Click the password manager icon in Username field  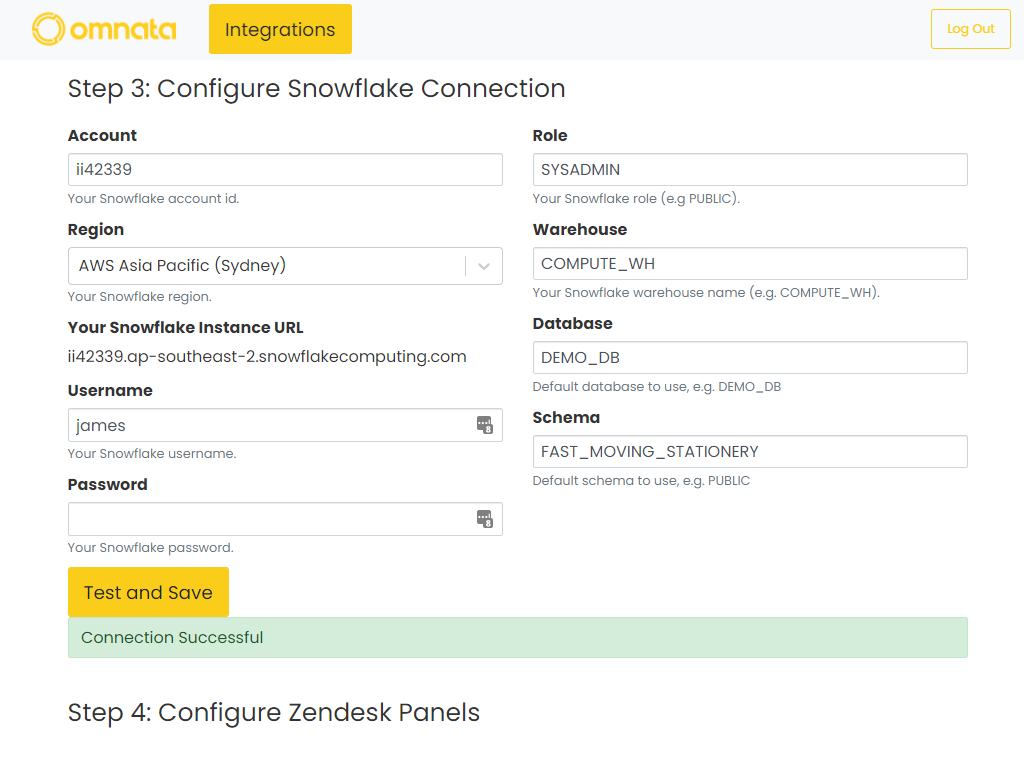(485, 425)
